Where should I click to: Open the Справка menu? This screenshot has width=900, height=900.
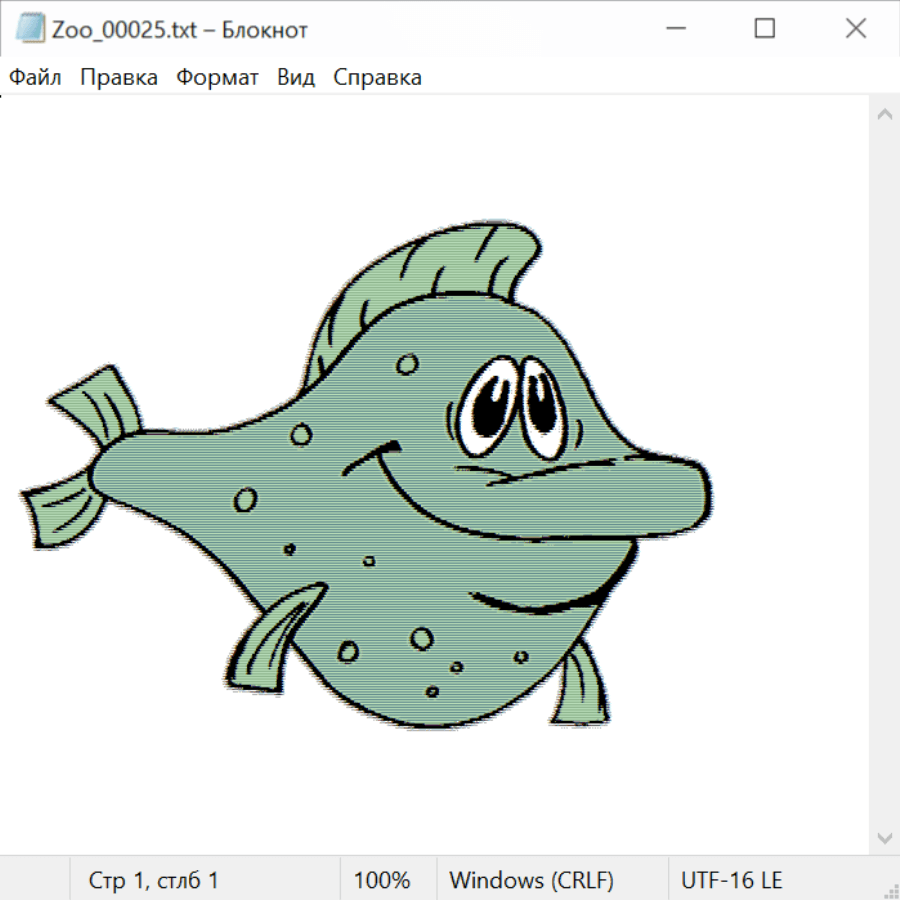coord(377,77)
